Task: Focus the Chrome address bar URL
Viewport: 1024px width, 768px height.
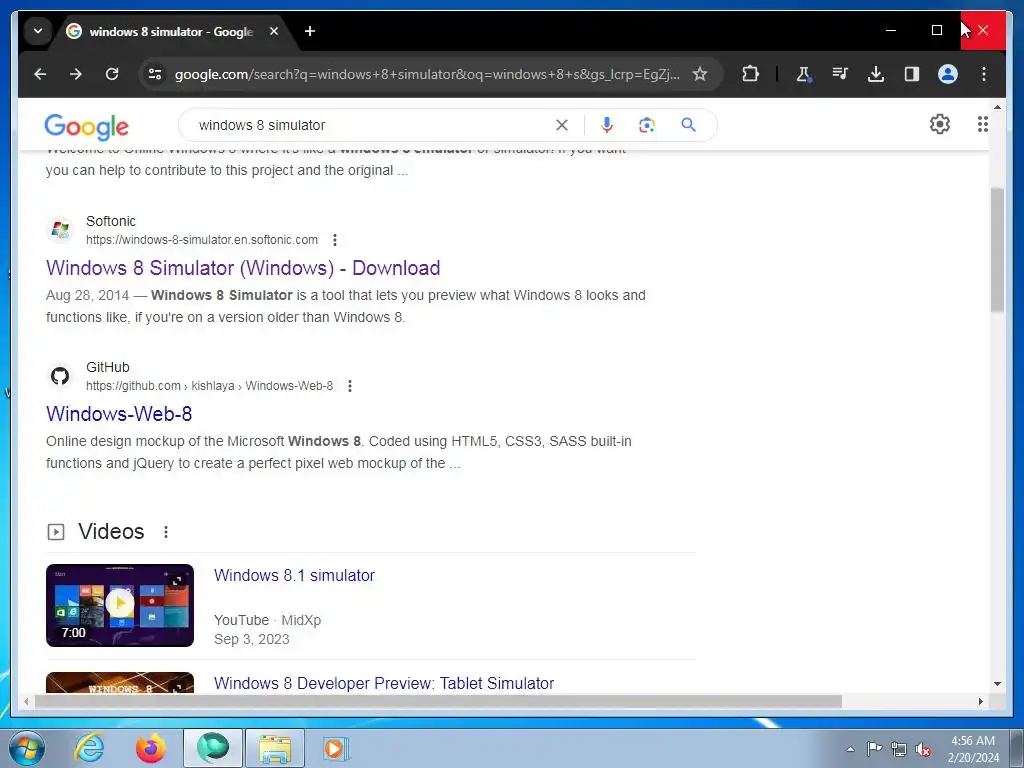Action: click(x=427, y=74)
